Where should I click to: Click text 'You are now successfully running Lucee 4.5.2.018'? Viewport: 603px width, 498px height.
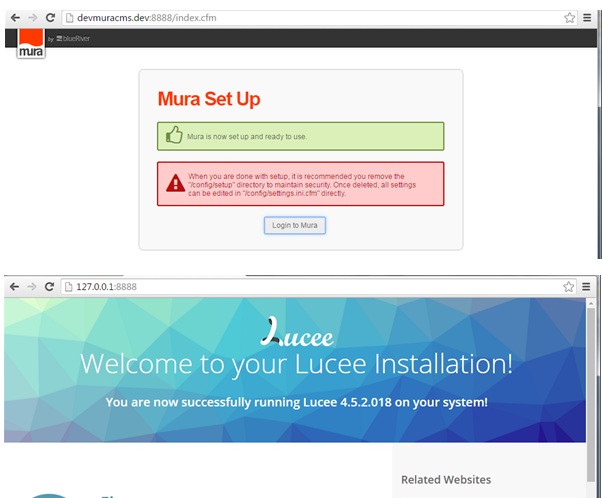pyautogui.click(x=248, y=402)
